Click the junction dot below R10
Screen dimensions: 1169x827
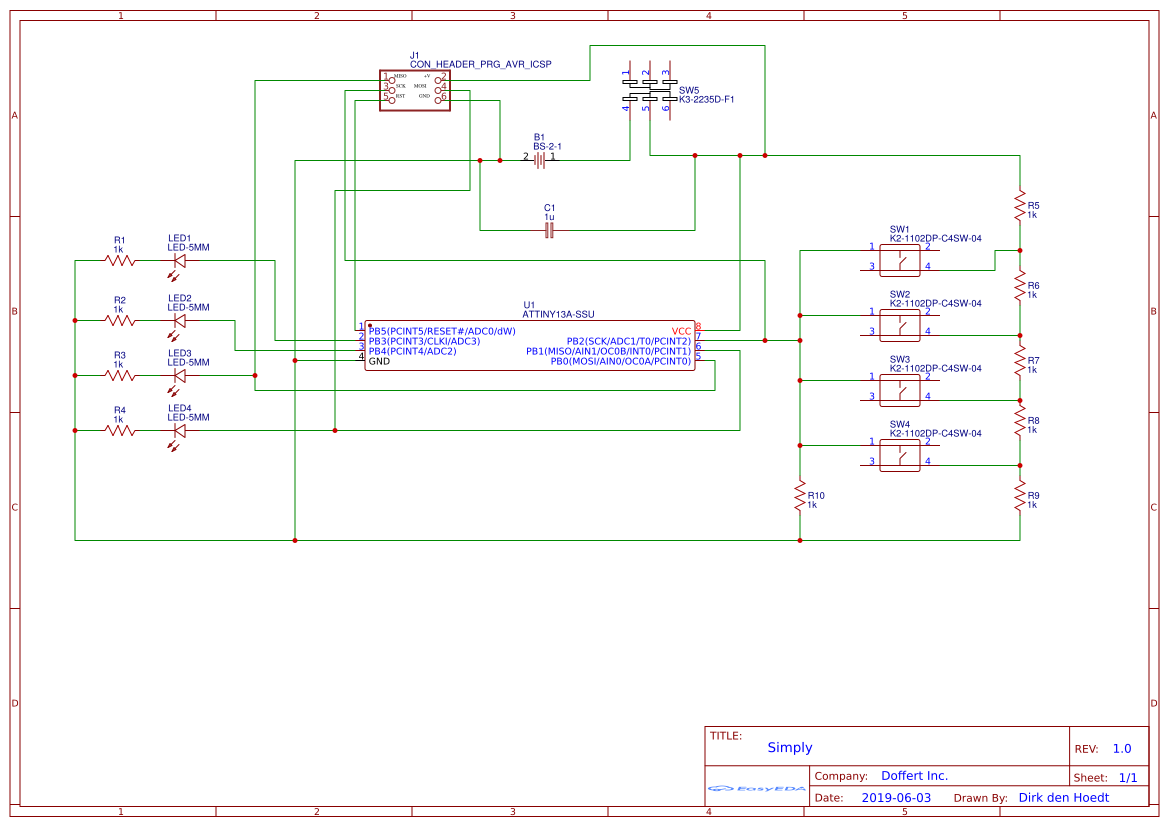[x=800, y=541]
